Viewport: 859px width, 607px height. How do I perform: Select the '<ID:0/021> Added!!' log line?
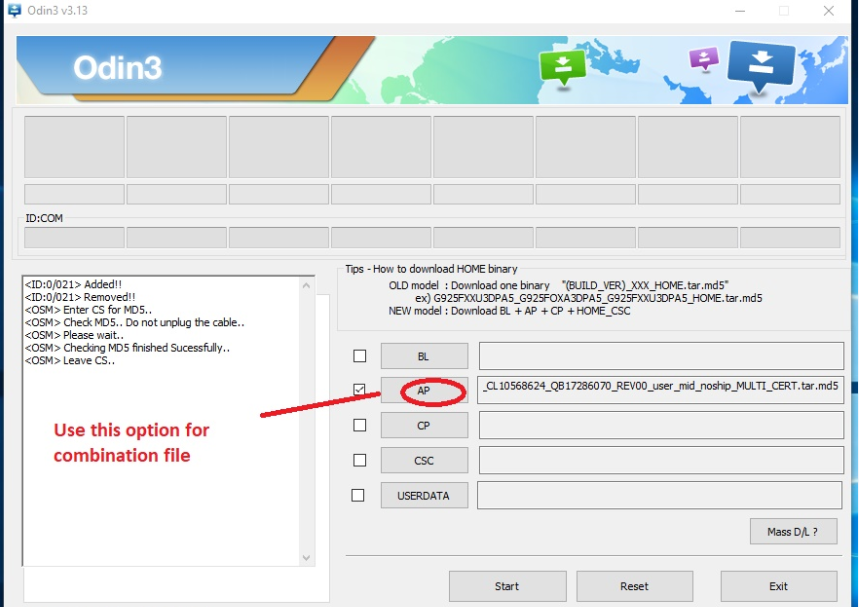tap(73, 284)
